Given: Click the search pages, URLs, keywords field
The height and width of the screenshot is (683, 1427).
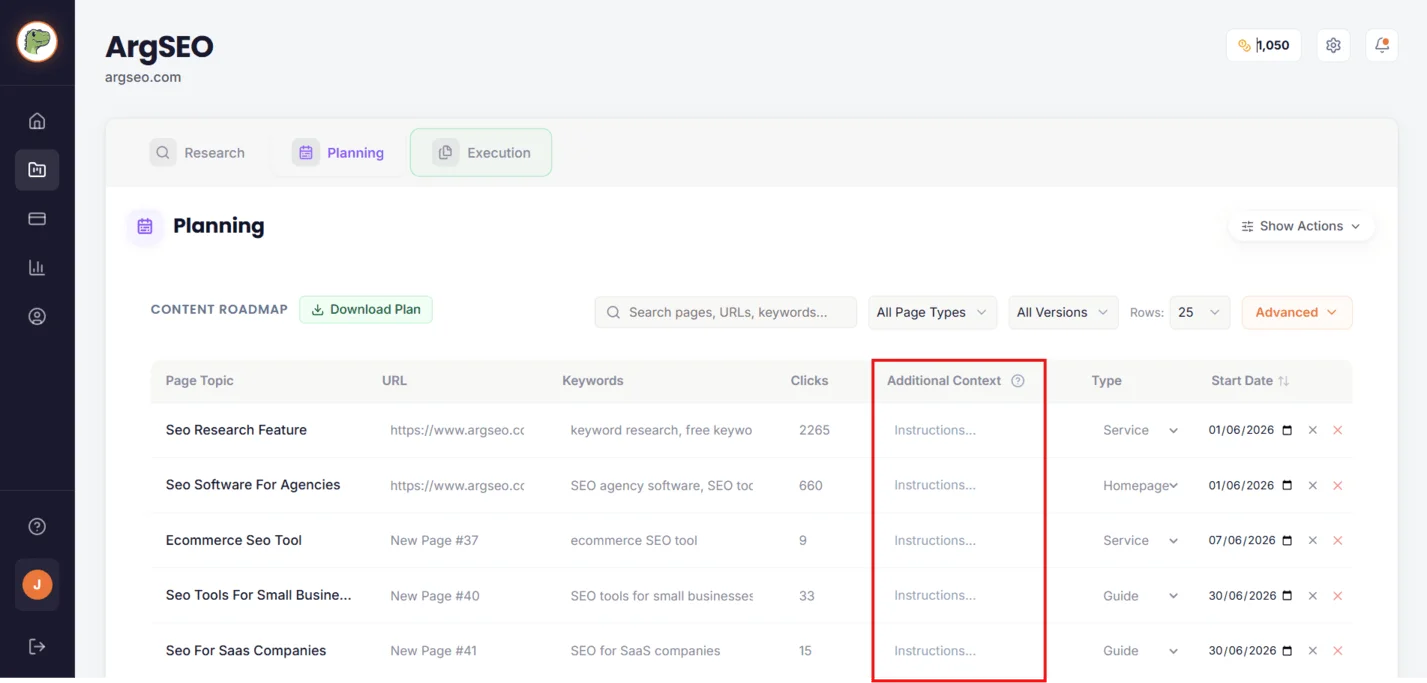Looking at the screenshot, I should pyautogui.click(x=726, y=312).
